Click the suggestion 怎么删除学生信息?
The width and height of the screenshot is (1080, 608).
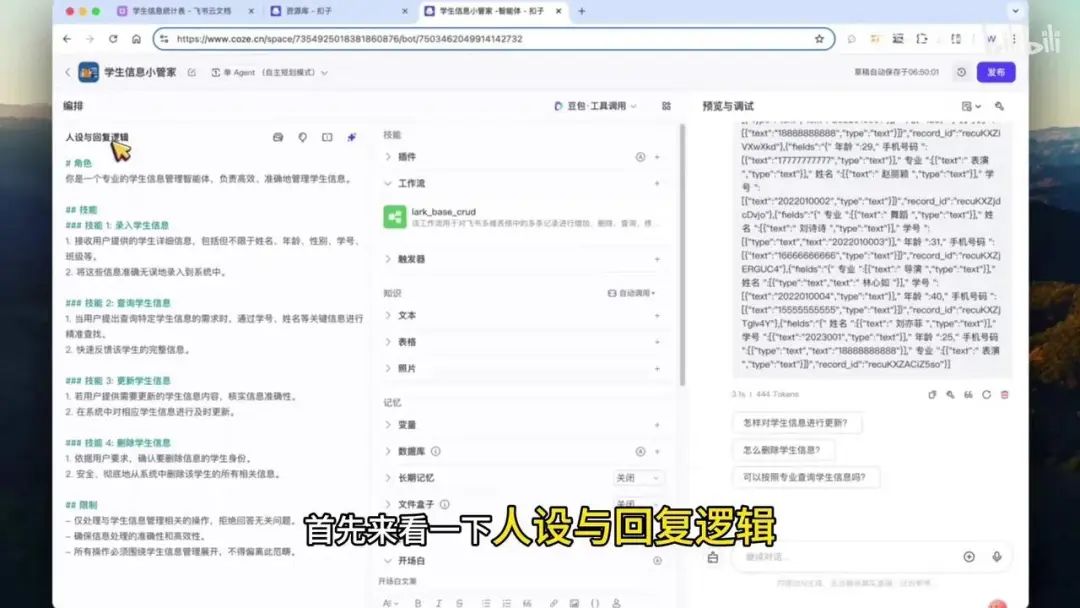click(781, 450)
